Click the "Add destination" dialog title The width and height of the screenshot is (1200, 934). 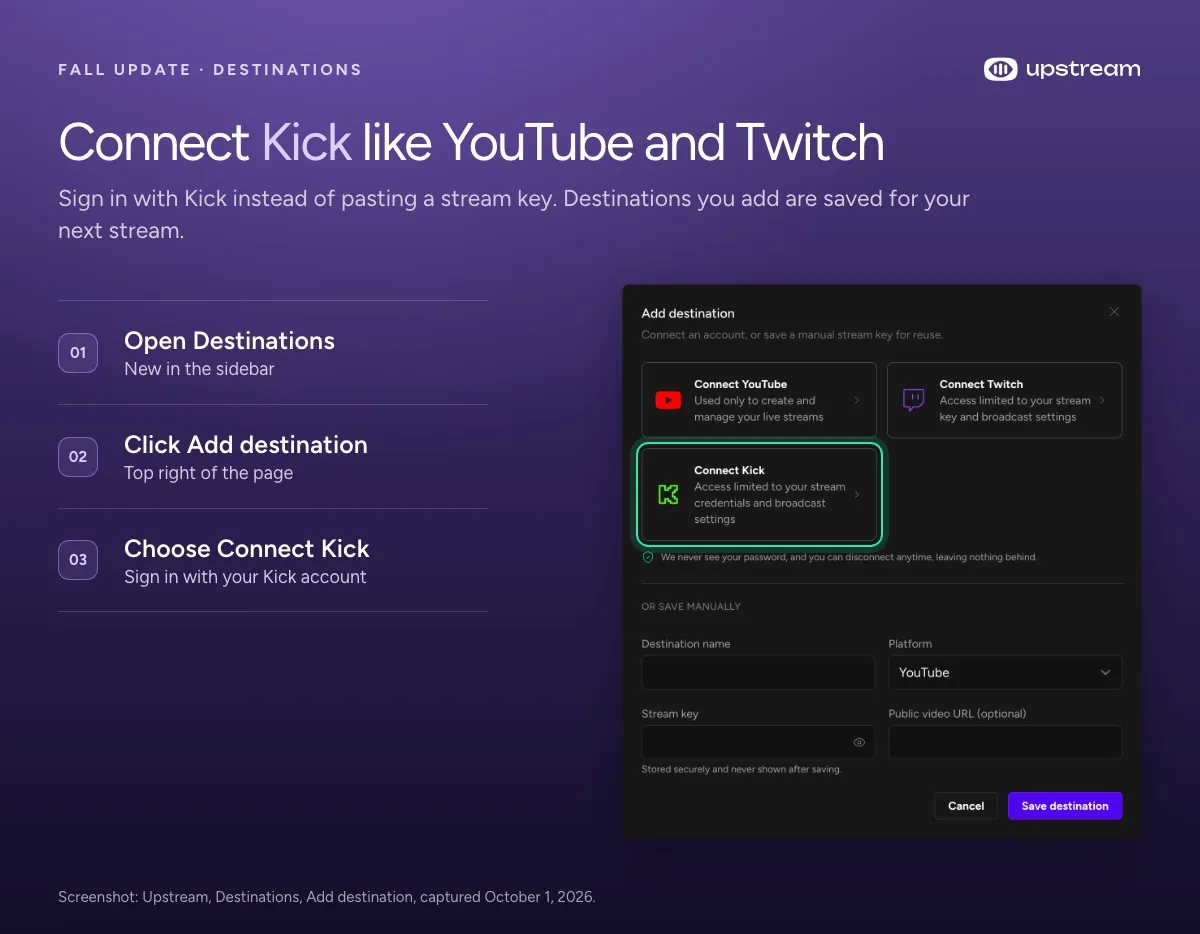point(688,313)
